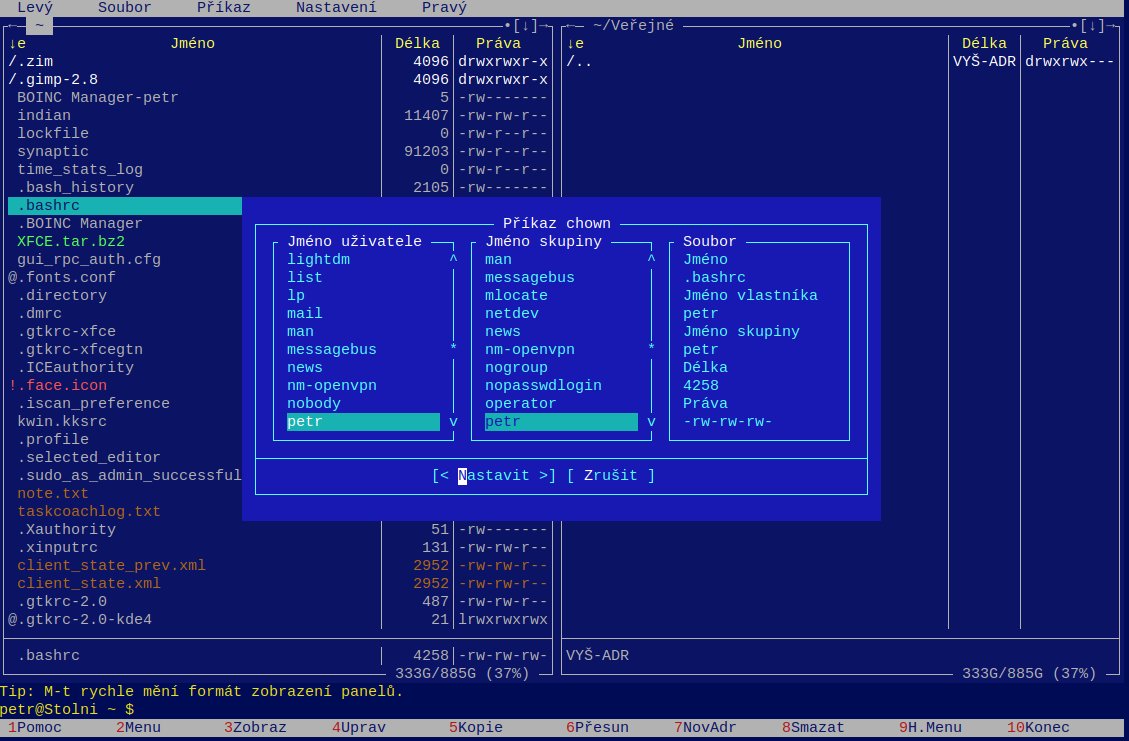Click left panel sort order indicator
This screenshot has height=741, width=1129.
(x=17, y=43)
